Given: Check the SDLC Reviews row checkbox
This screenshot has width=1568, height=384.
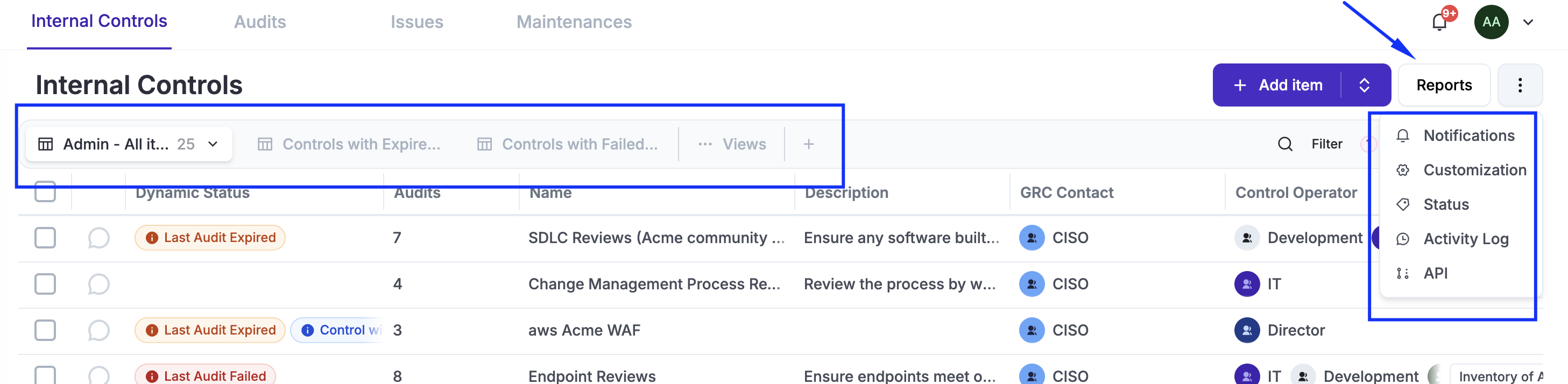Looking at the screenshot, I should tap(45, 238).
